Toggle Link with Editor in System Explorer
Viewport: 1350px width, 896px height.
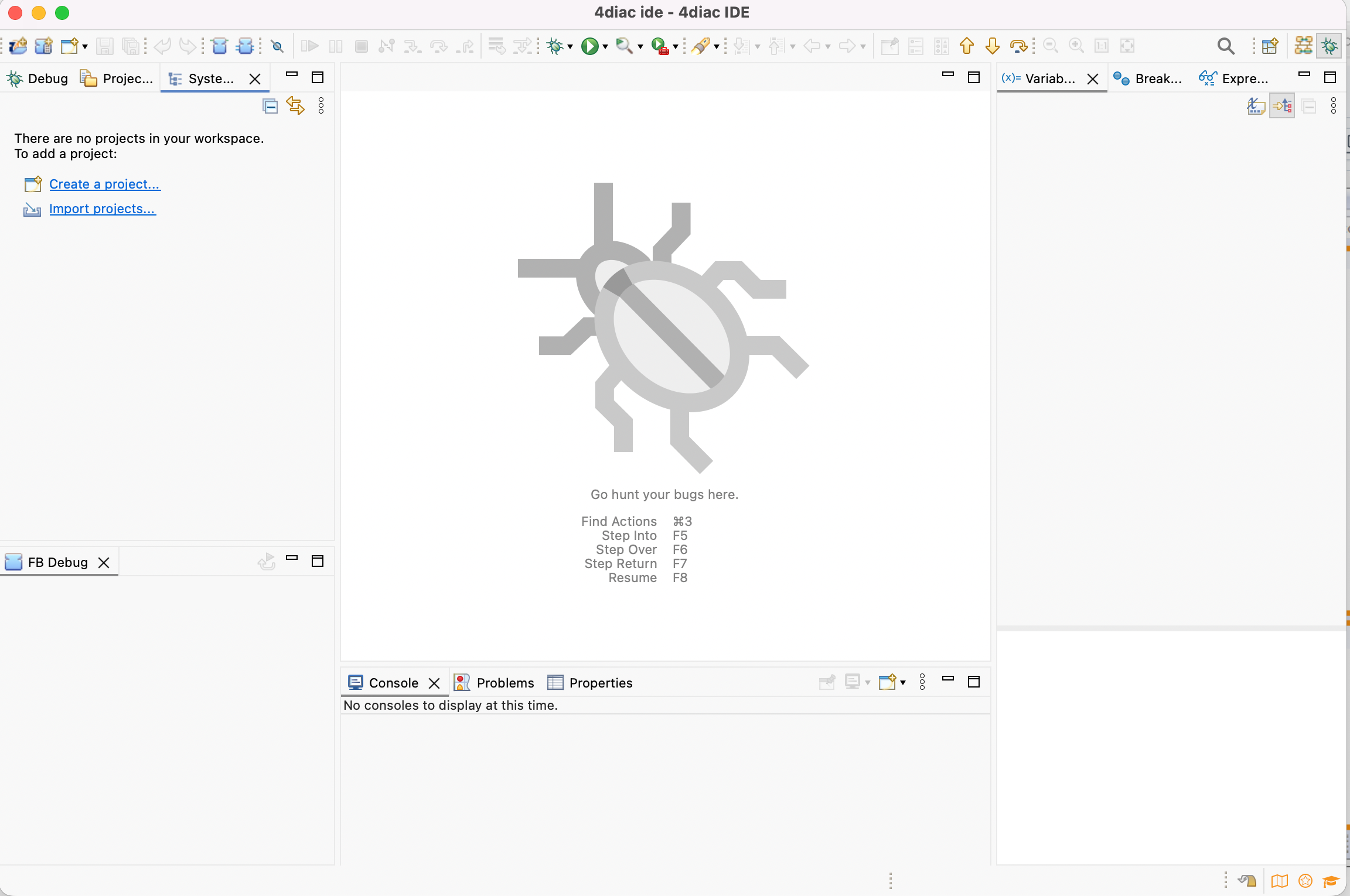click(295, 106)
